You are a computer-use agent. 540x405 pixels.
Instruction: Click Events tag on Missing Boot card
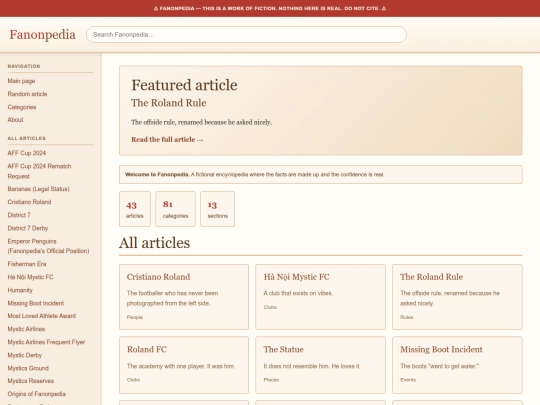pos(408,380)
